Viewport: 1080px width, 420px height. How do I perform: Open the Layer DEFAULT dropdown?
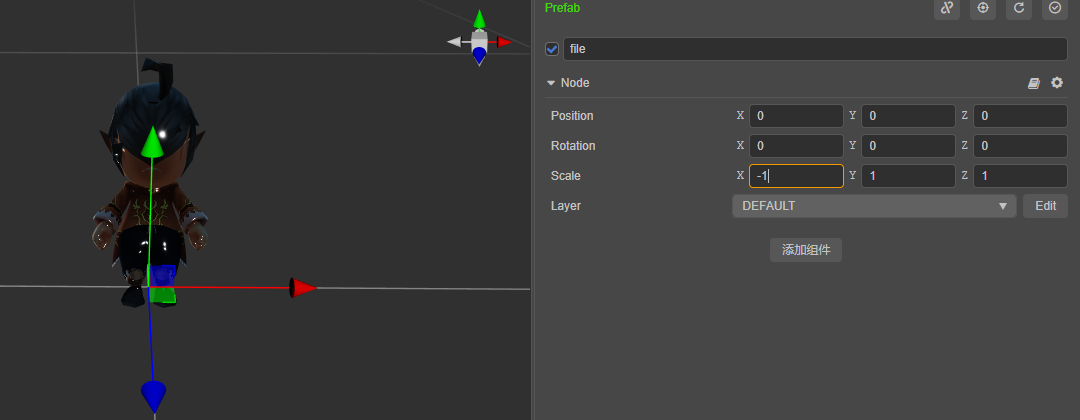point(874,206)
